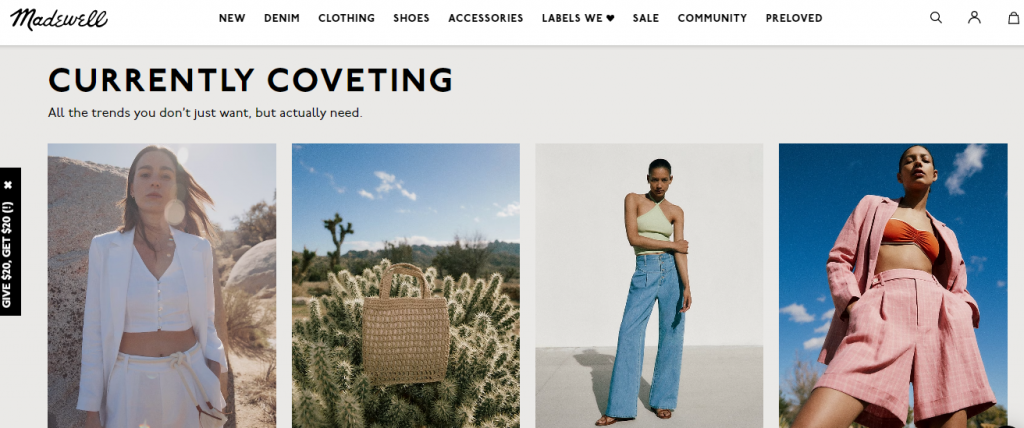Select the straw tote bag photo
The height and width of the screenshot is (428, 1024).
pos(406,286)
